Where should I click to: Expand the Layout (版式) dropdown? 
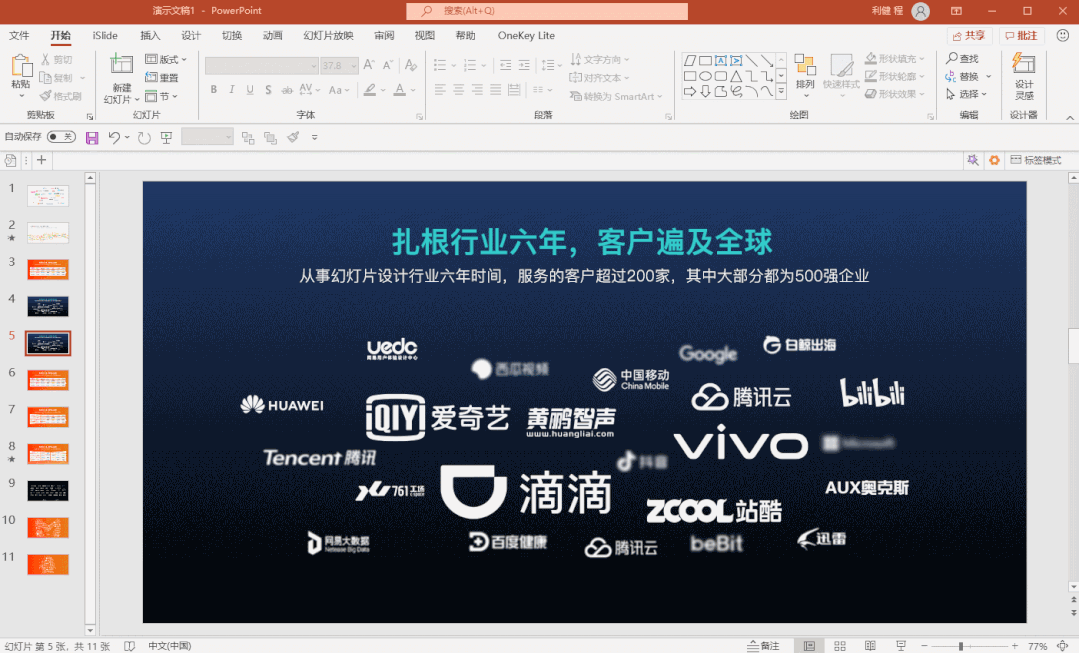[166, 59]
